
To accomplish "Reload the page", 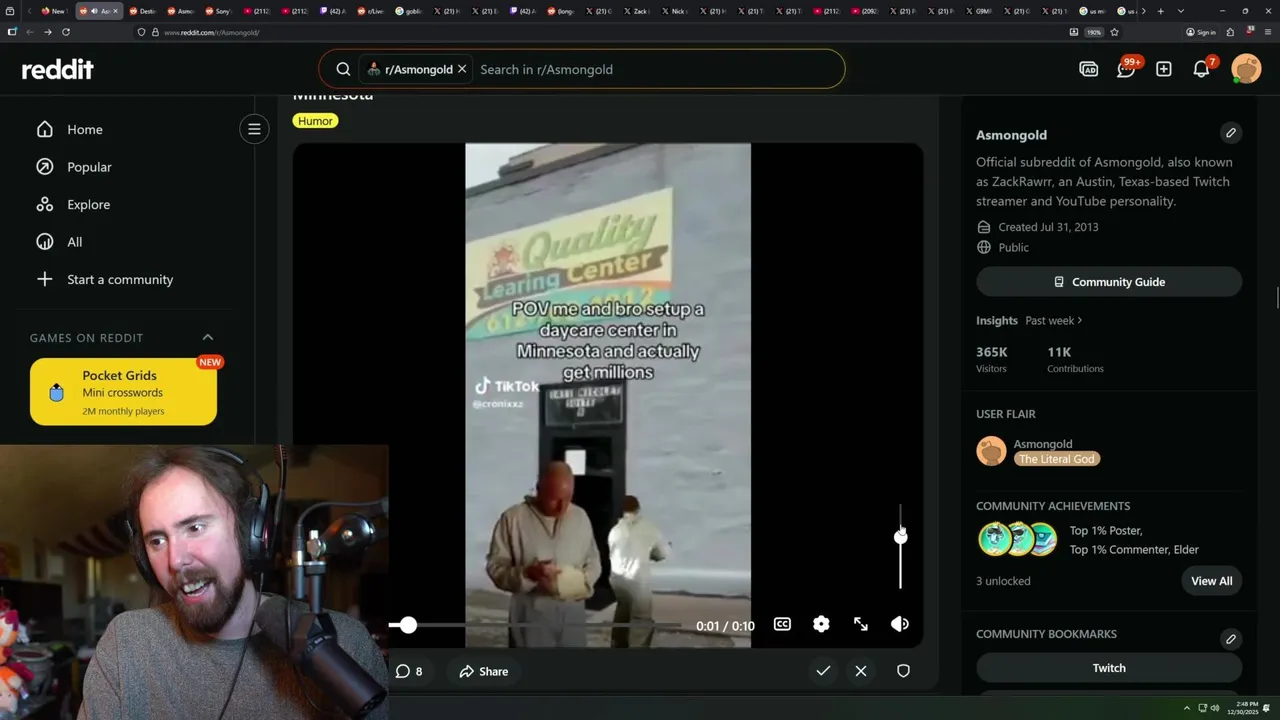I will [x=66, y=32].
